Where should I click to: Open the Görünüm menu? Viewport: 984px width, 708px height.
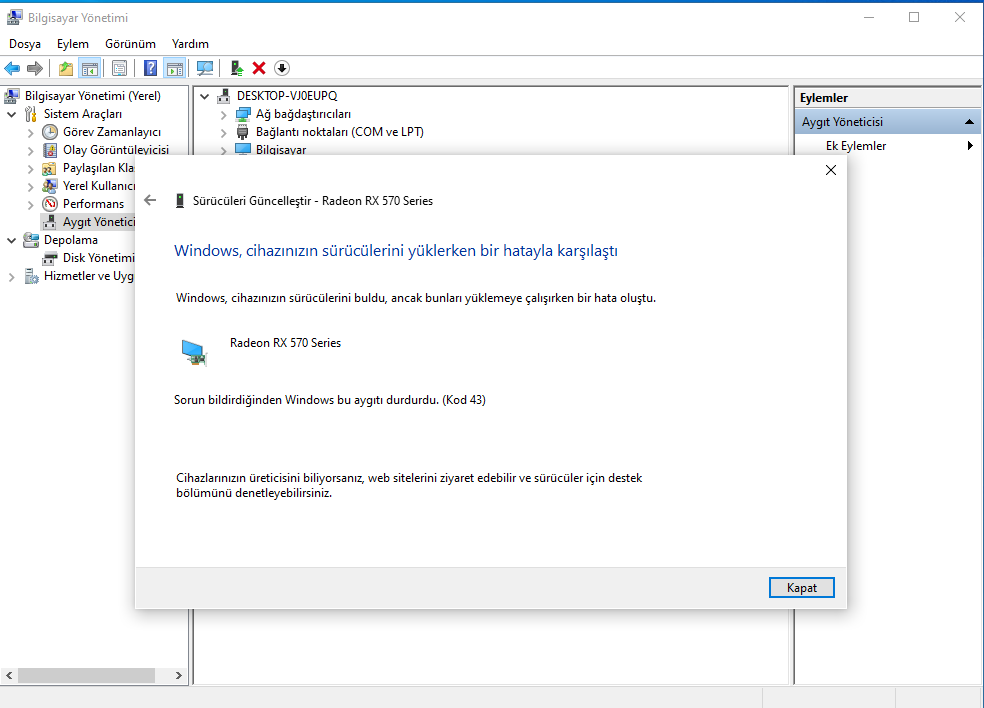131,44
